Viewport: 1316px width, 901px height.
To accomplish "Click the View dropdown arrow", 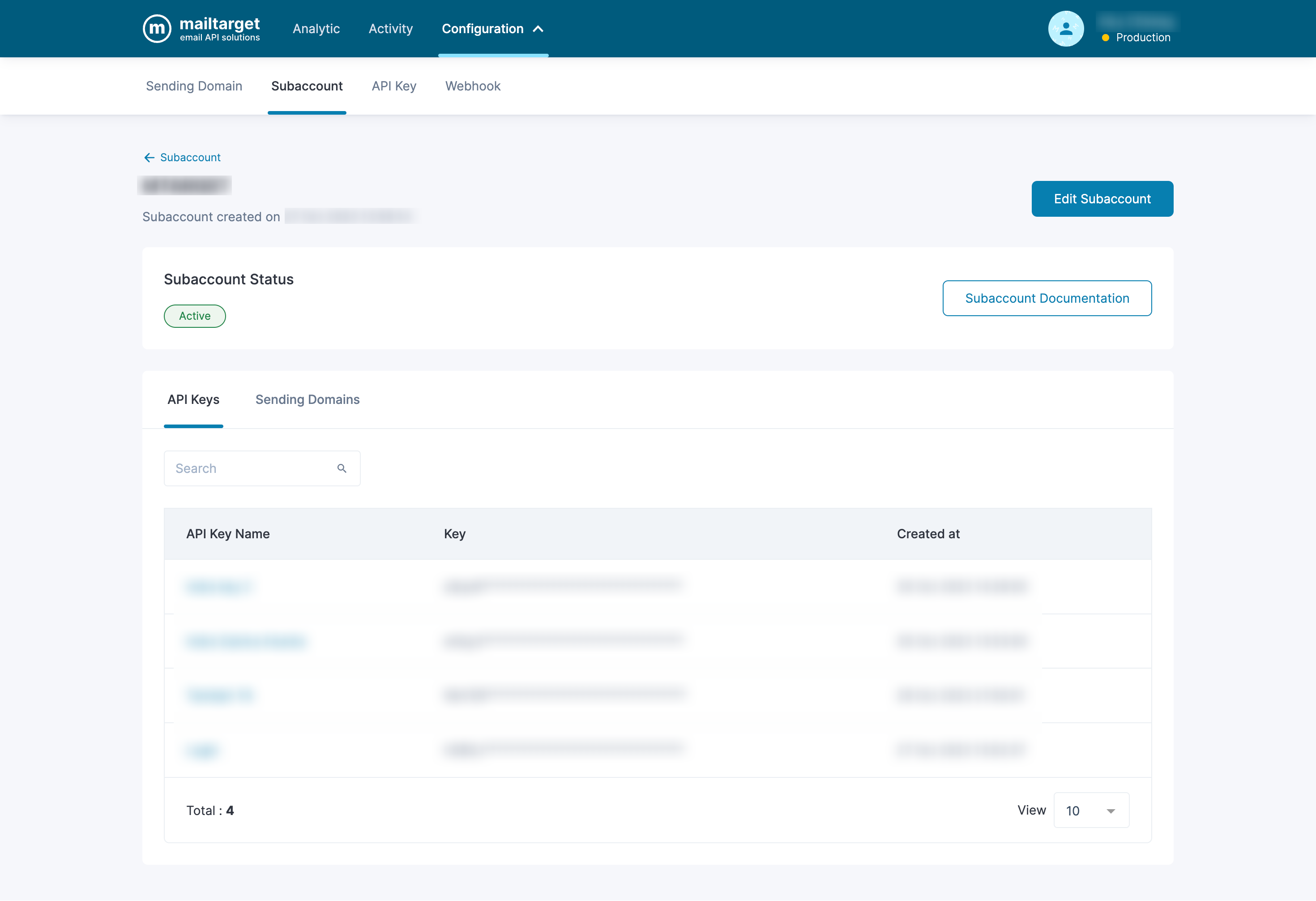I will tap(1111, 811).
